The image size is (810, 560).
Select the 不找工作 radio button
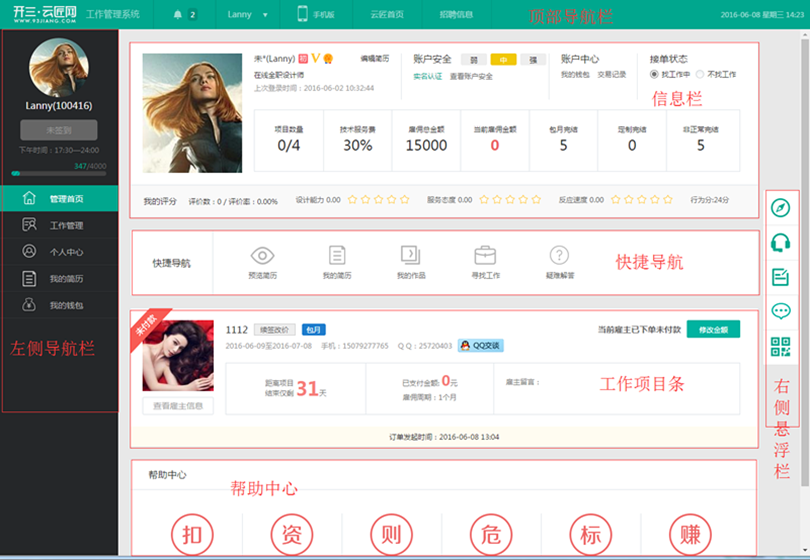pyautogui.click(x=700, y=74)
